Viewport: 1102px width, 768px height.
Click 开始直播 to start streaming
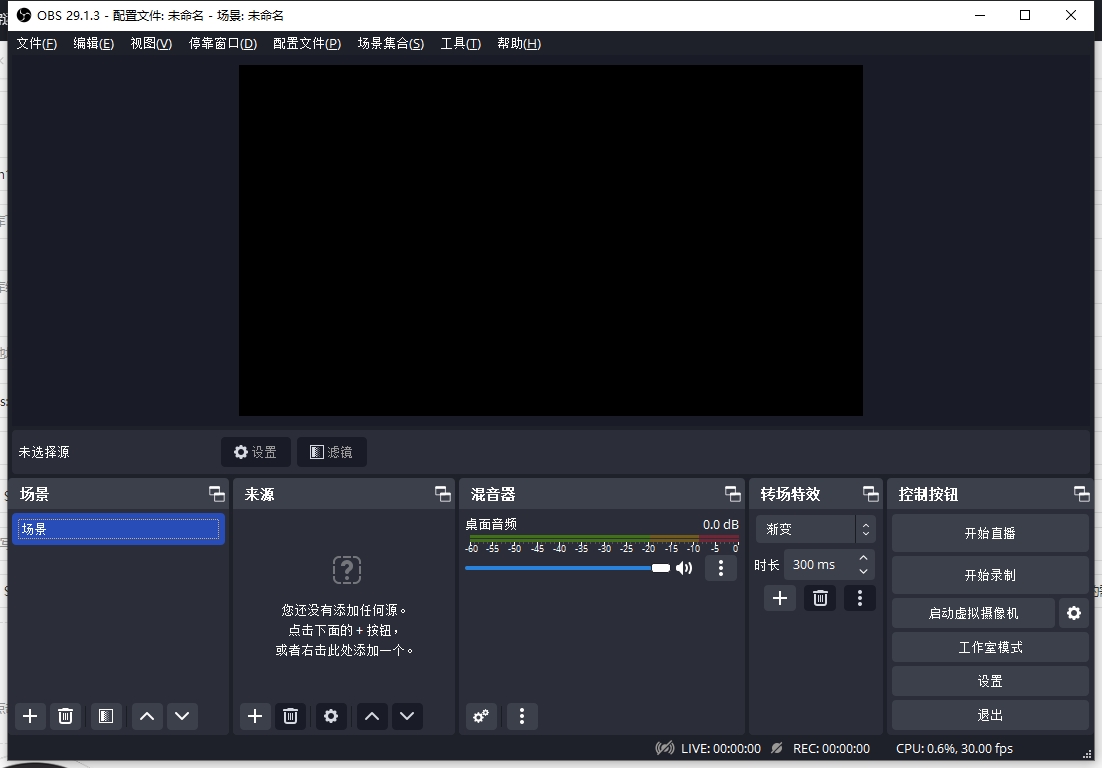990,533
